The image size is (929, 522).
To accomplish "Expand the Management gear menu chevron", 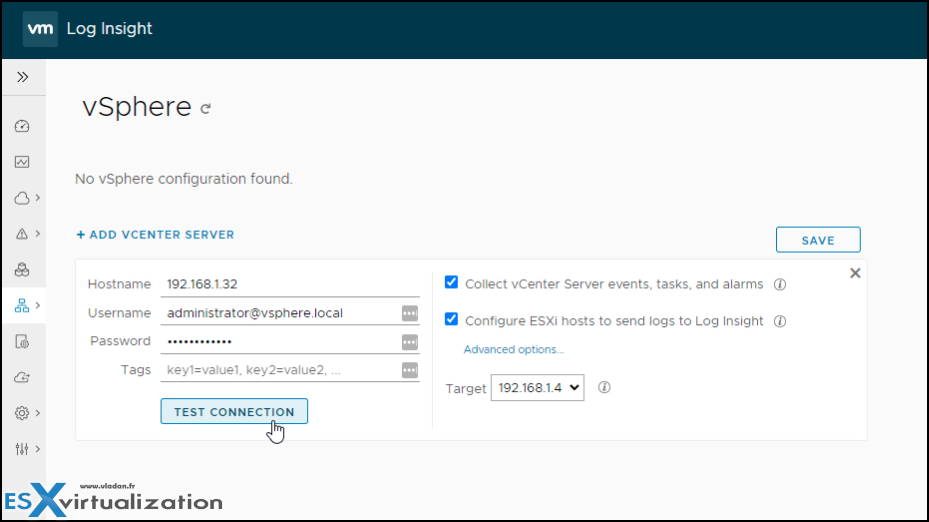I will (x=38, y=413).
